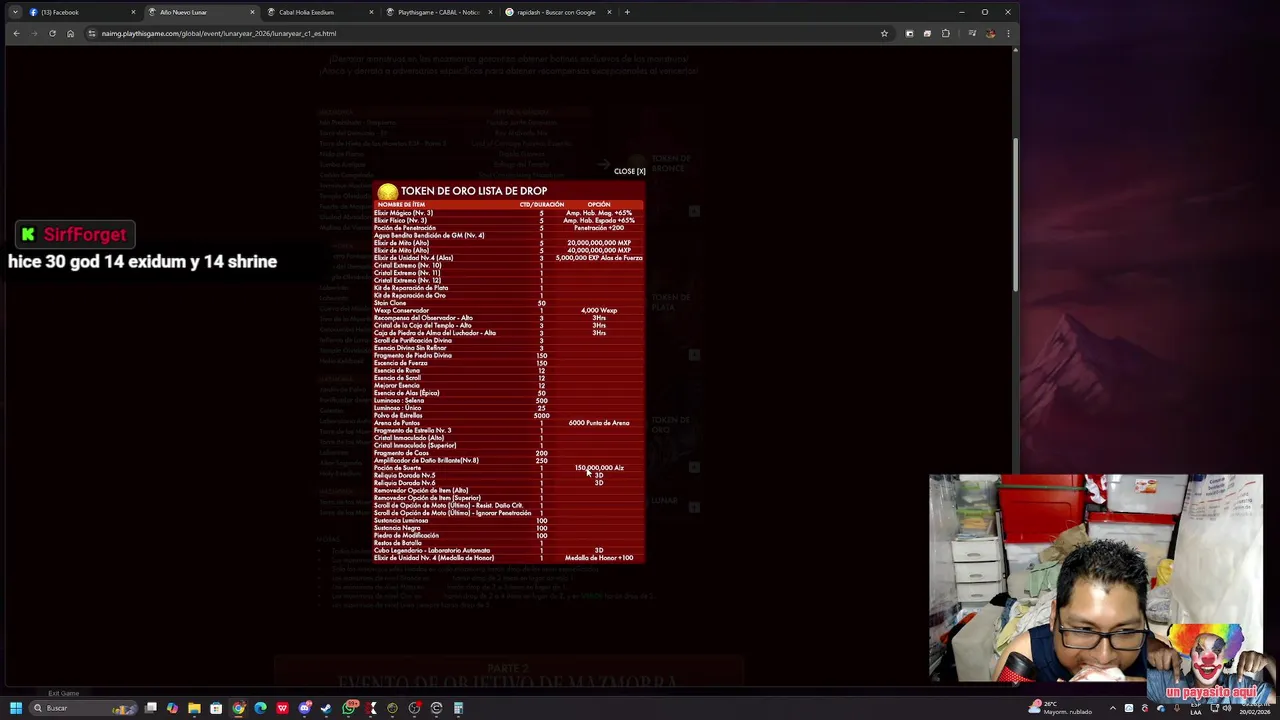
Task: Close the Facebook tab
Action: (133, 12)
